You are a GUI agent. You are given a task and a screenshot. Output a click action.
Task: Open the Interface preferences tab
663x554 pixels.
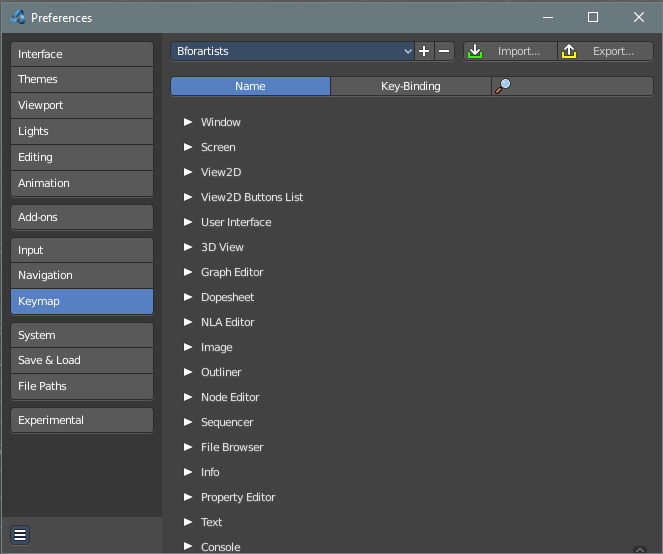point(82,54)
